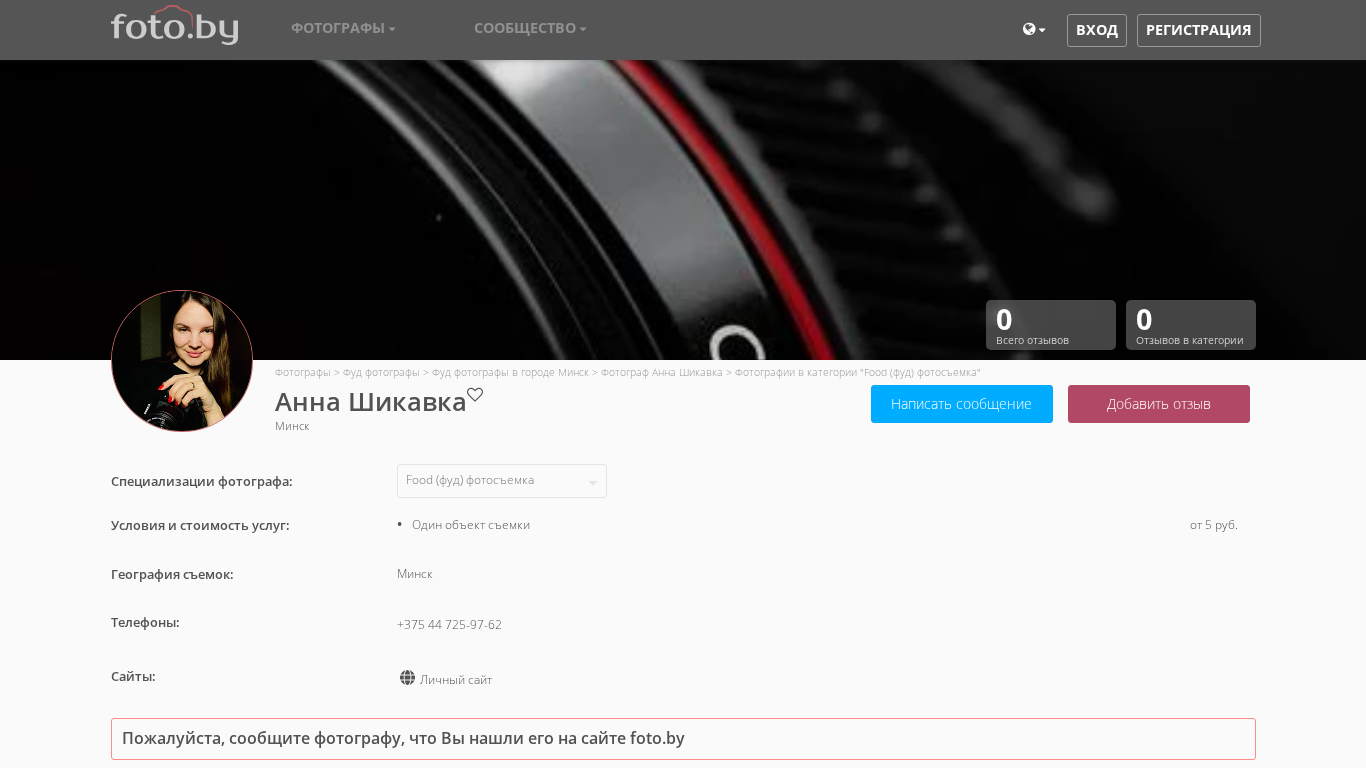Click the Фотографии в категории Food breadcrumb
This screenshot has width=1366, height=768.
coord(858,372)
